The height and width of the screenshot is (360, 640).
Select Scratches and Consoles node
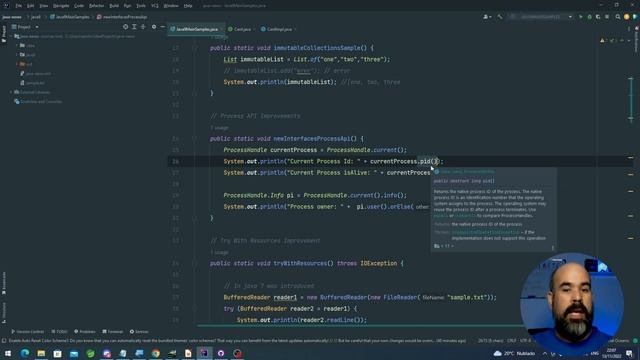(x=38, y=102)
